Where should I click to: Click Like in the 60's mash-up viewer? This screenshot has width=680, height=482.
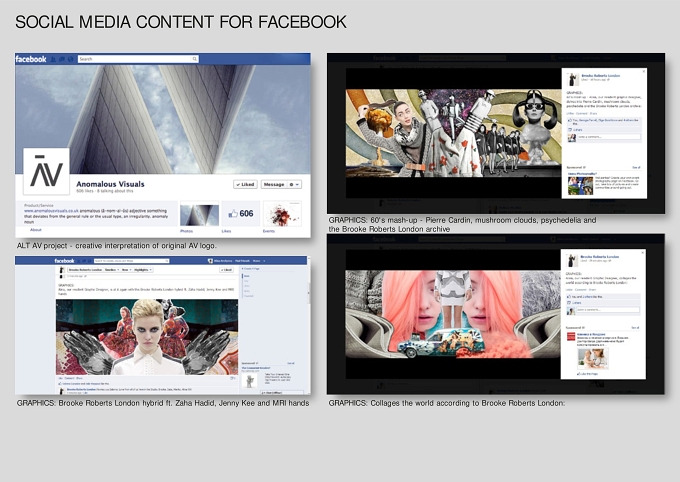(569, 113)
